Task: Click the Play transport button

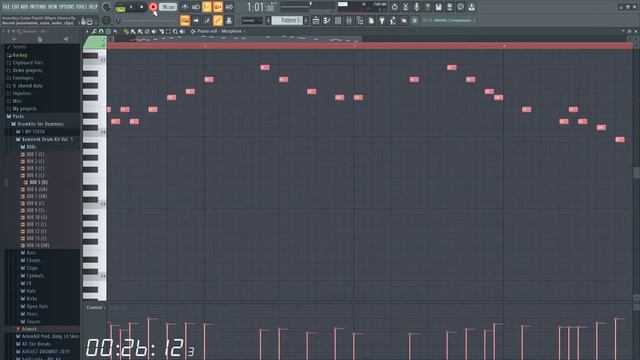Action: (131, 7)
